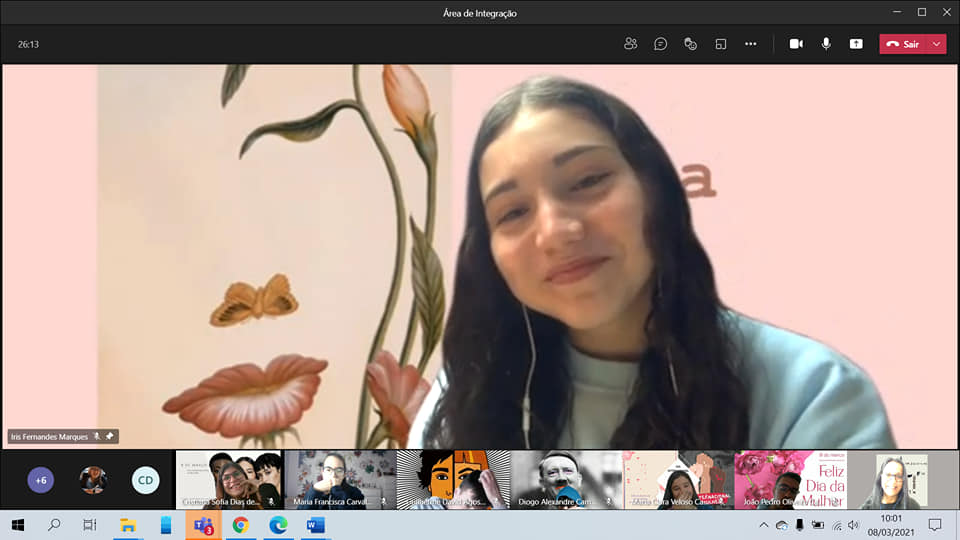Select the CD initials participant avatar
The height and width of the screenshot is (540, 960).
[x=146, y=481]
